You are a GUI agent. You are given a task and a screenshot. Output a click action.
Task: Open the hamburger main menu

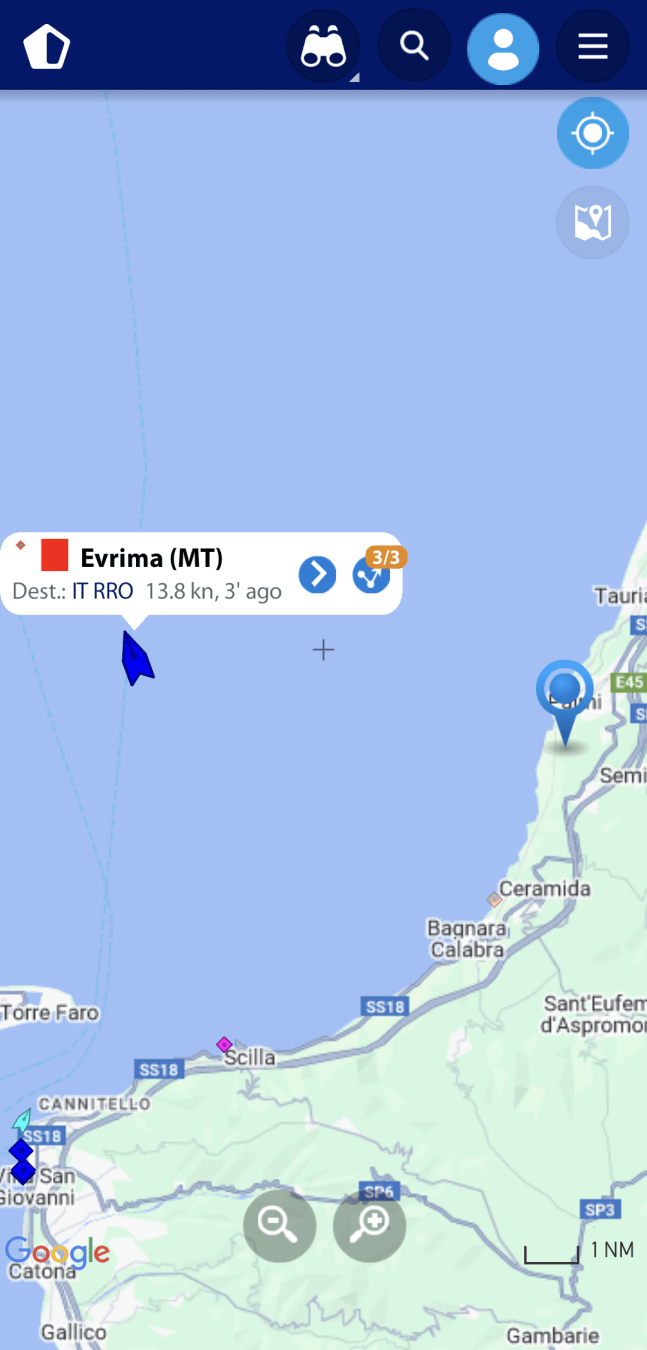point(593,46)
